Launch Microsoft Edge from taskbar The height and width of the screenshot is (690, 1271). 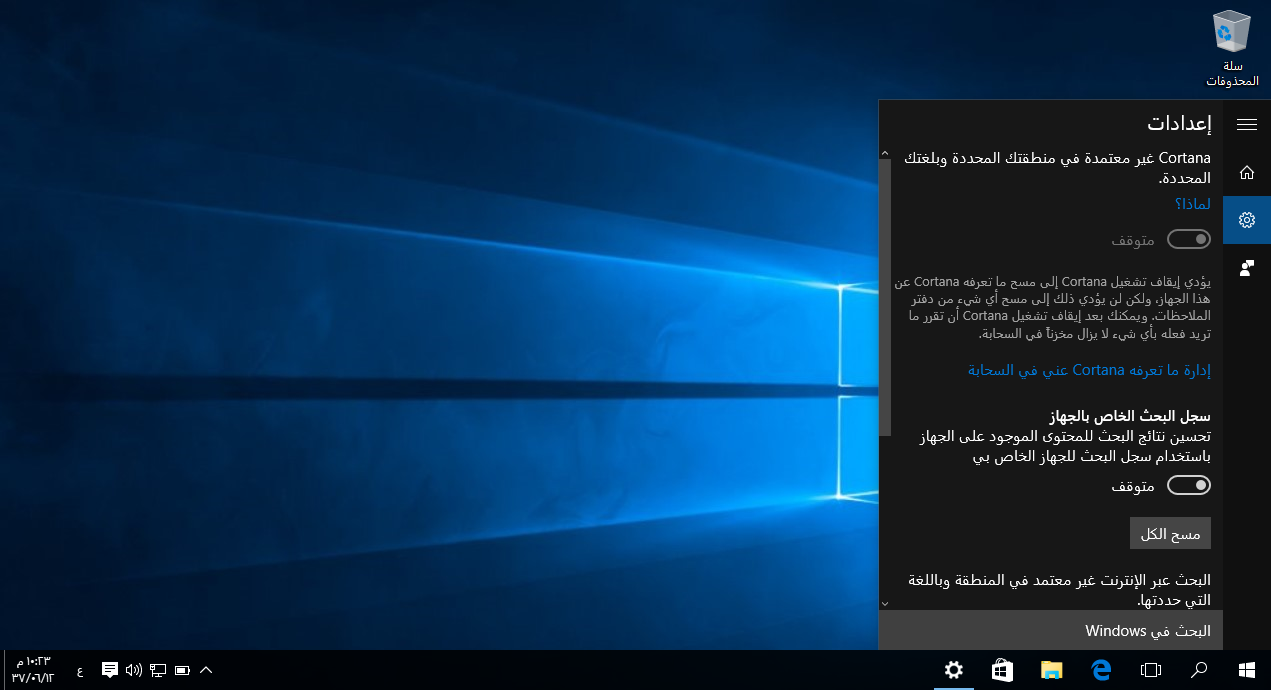(1101, 670)
